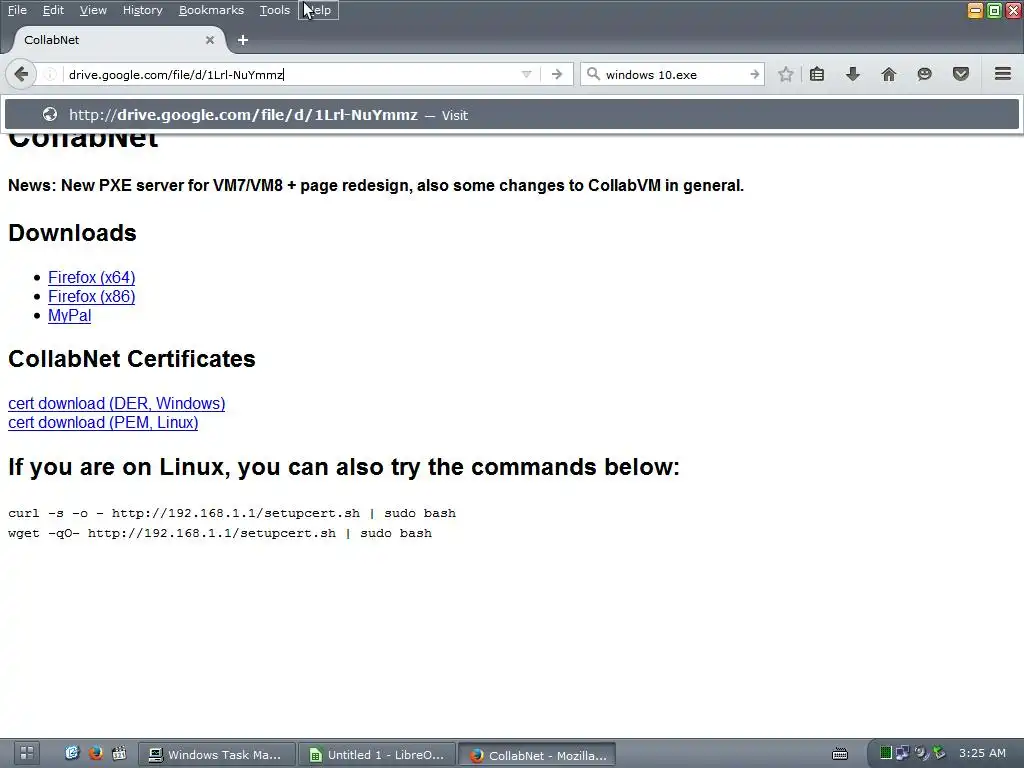Click cert download (DER, Windows)
Viewport: 1024px width, 768px height.
point(116,404)
